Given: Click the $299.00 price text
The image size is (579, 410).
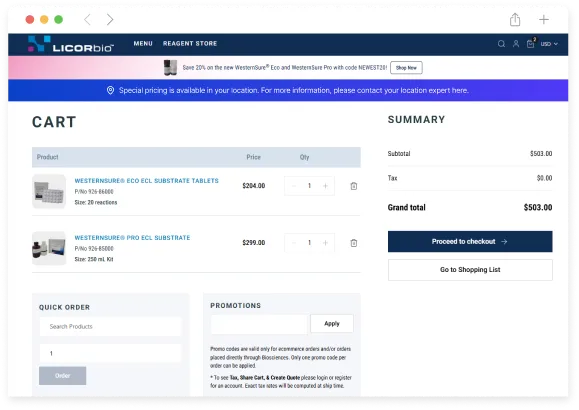Looking at the screenshot, I should [254, 243].
